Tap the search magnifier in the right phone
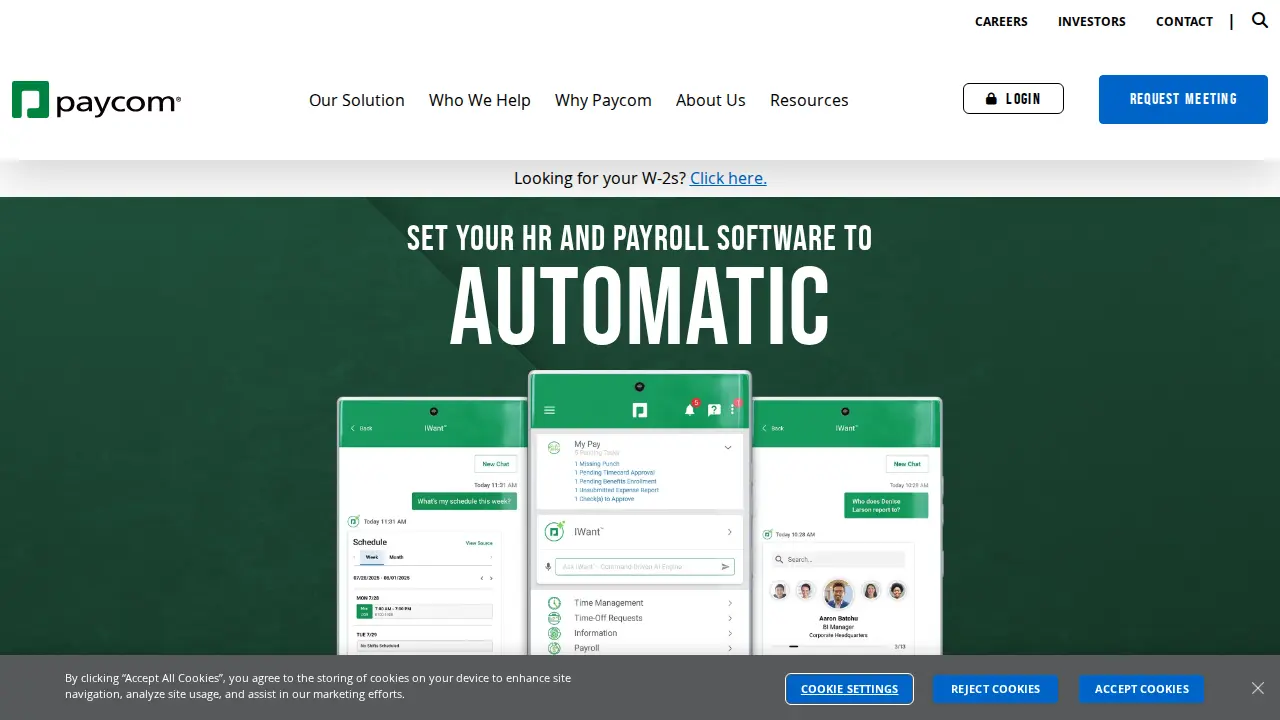This screenshot has width=1280, height=720. [x=781, y=560]
